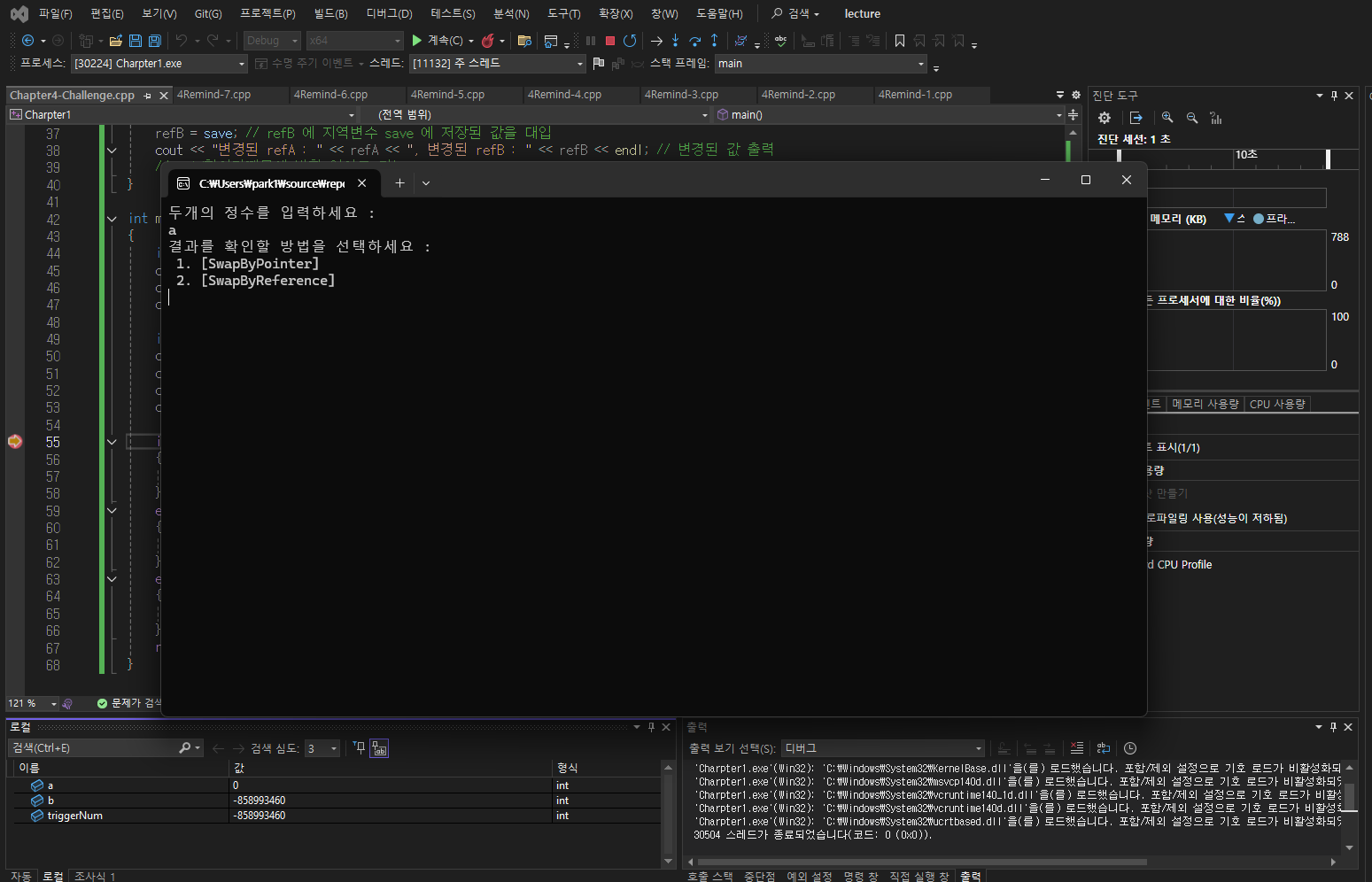Click the Save file icon
The image size is (1372, 882).
coord(136,41)
